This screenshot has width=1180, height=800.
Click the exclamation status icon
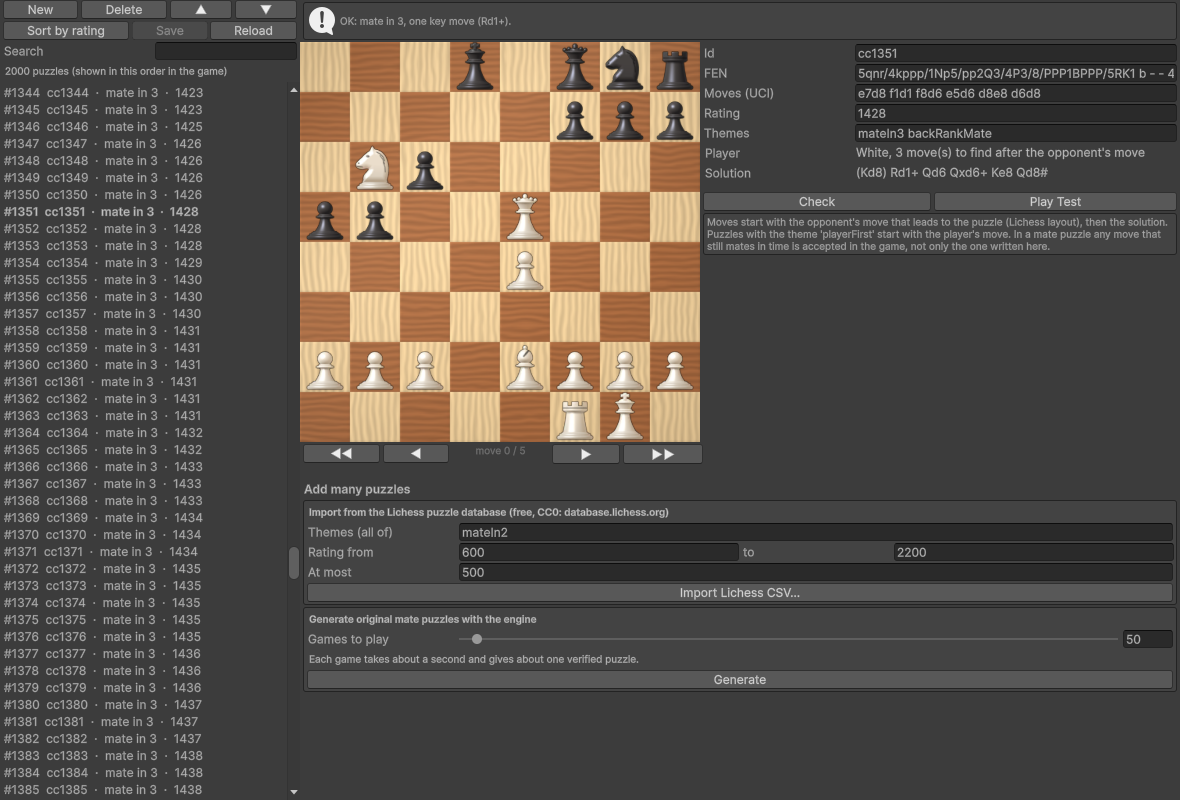coord(322,21)
